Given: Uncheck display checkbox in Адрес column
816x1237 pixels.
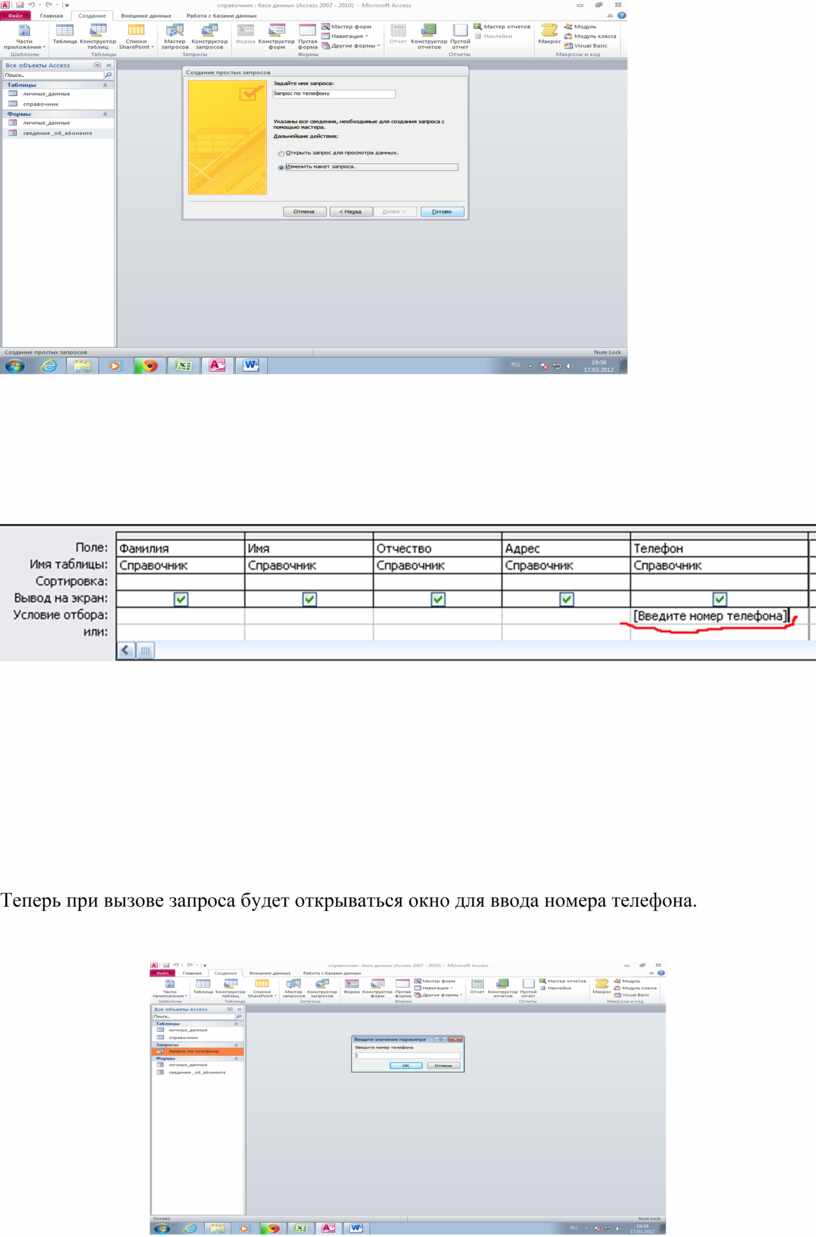Looking at the screenshot, I should [x=566, y=599].
